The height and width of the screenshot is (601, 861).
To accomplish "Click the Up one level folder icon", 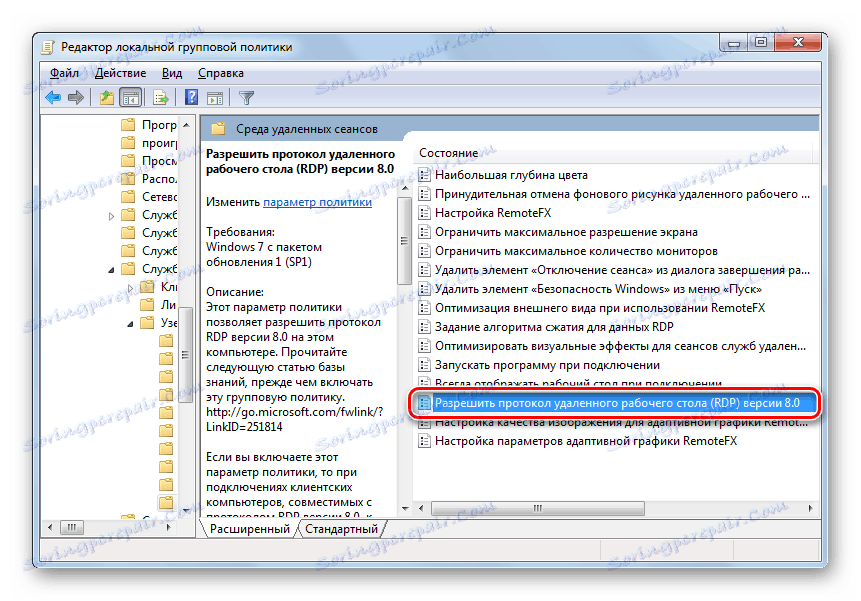I will [107, 98].
